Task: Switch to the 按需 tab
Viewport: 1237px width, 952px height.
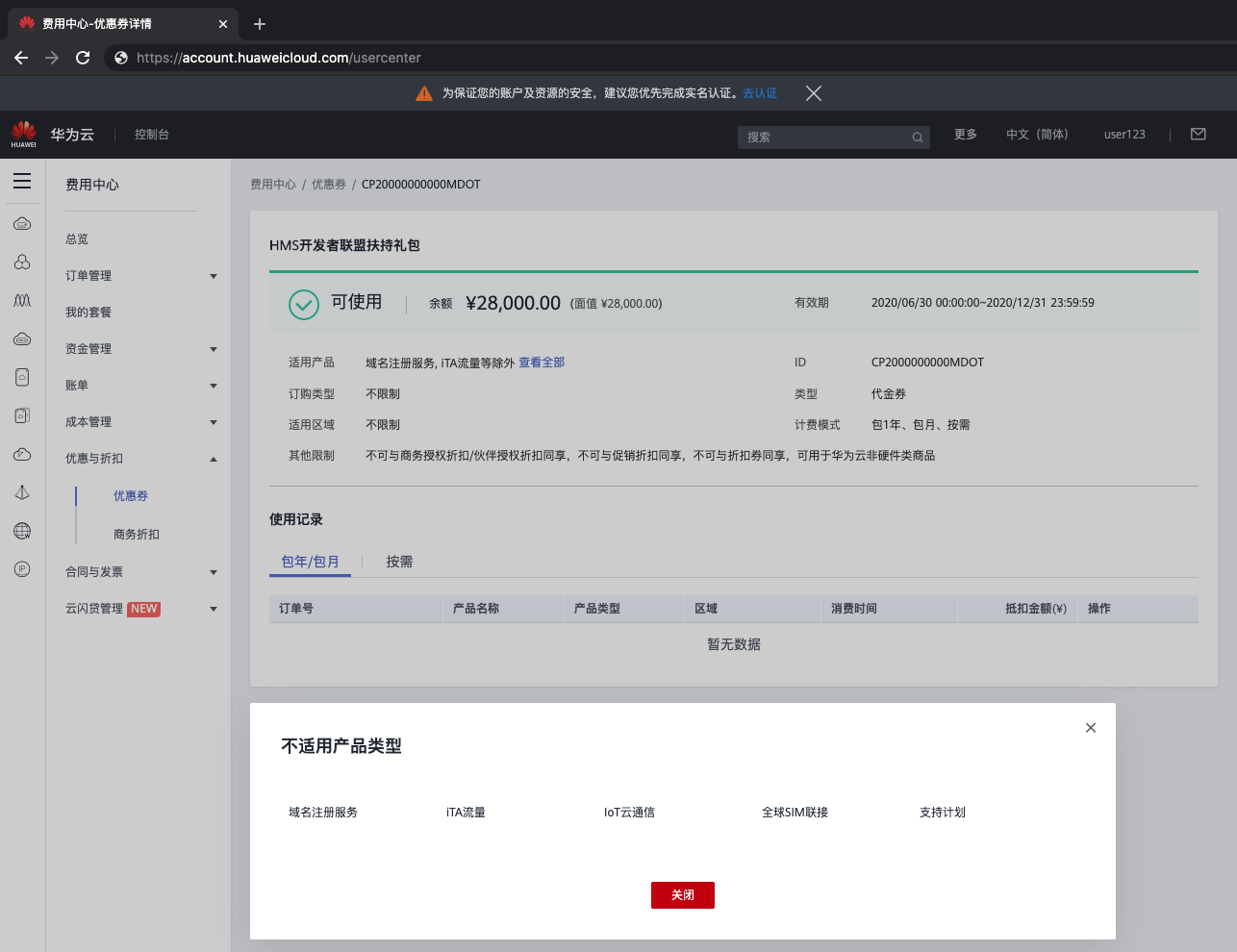Action: 399,562
